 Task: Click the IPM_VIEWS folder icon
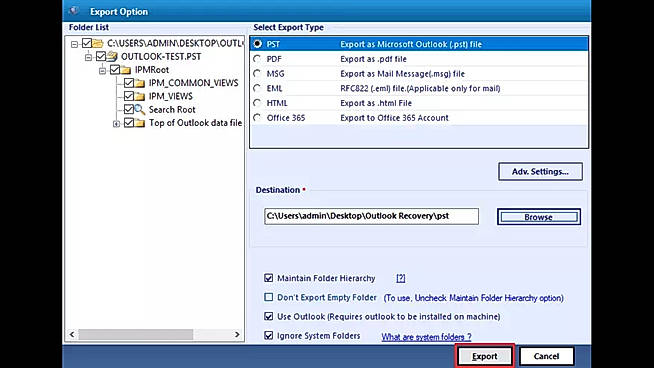pyautogui.click(x=140, y=96)
